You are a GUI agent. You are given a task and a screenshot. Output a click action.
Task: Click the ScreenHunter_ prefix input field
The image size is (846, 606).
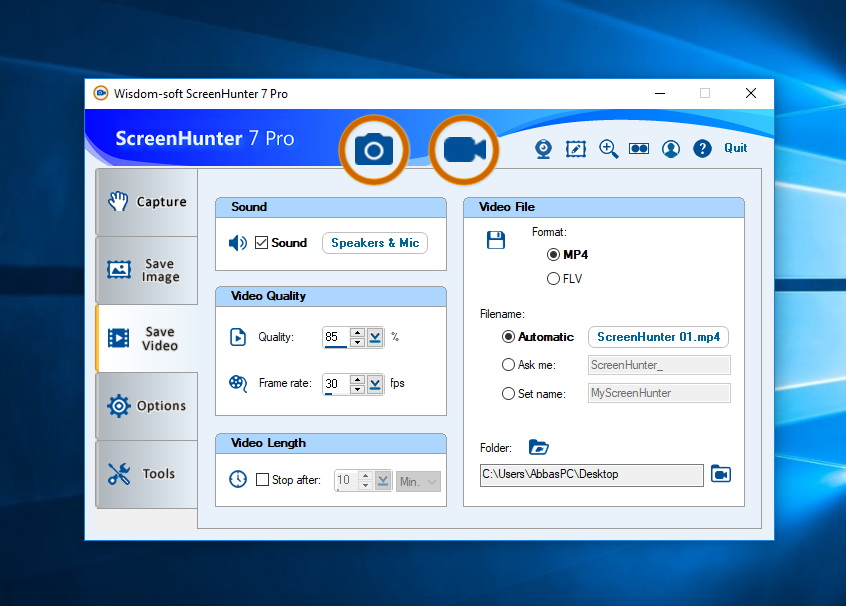[659, 365]
